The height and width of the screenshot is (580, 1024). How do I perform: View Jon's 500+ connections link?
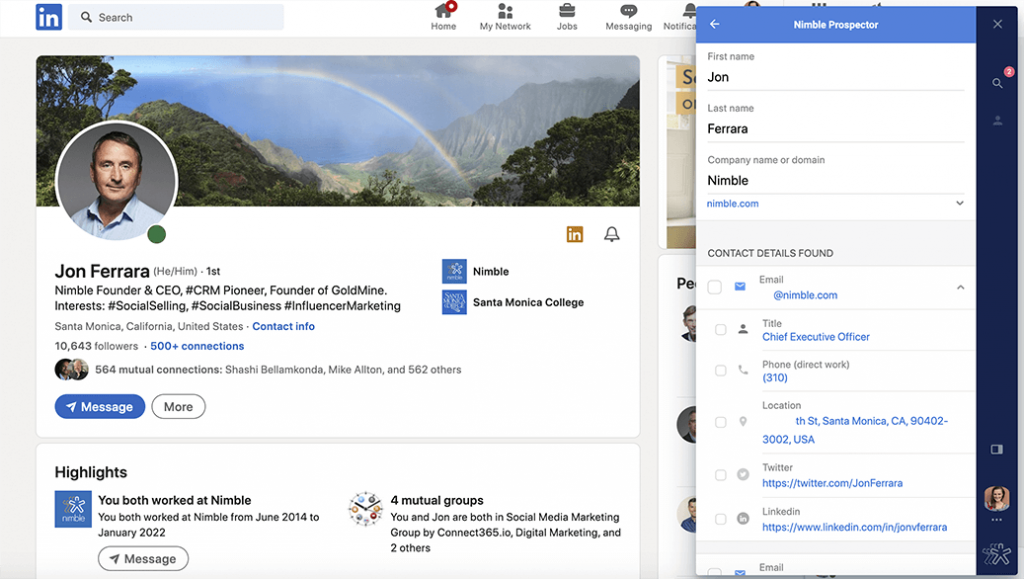click(198, 346)
